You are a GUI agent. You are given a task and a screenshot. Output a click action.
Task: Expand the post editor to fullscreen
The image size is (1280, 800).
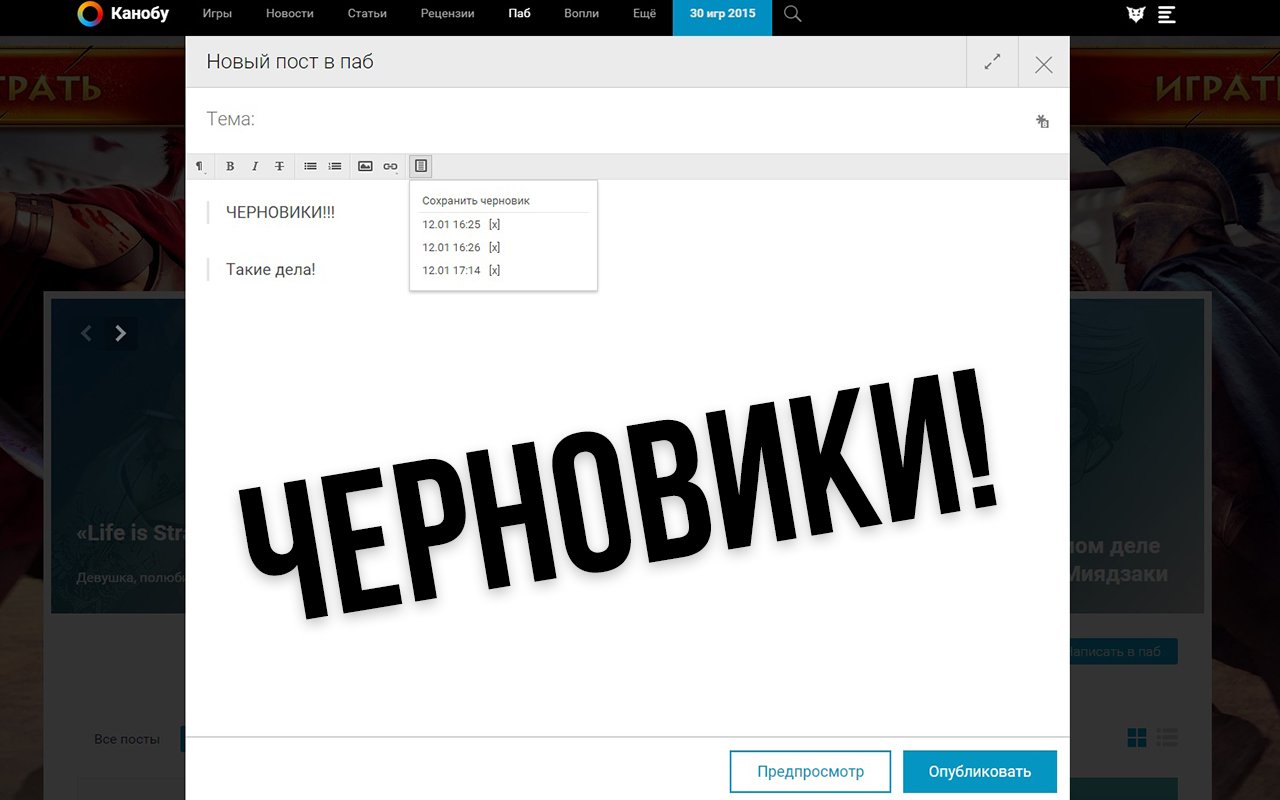[992, 62]
